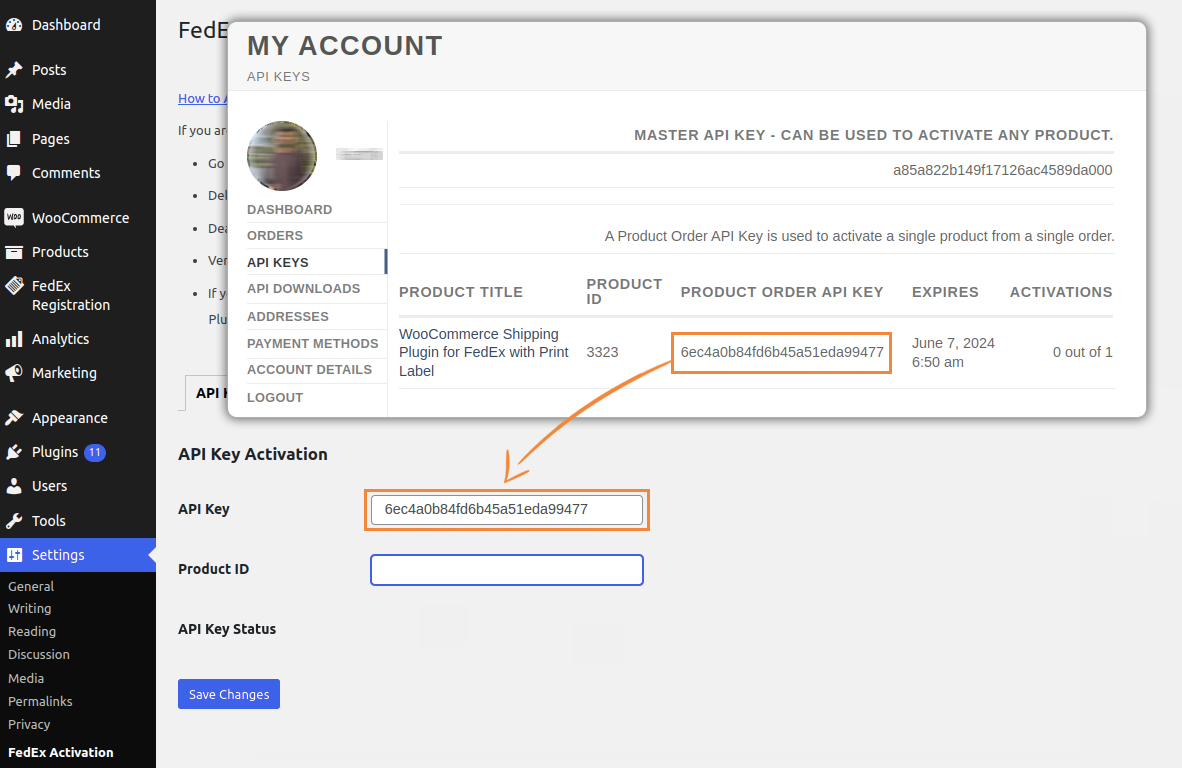Click the WooCommerce Shipping Plugin product title

click(484, 352)
